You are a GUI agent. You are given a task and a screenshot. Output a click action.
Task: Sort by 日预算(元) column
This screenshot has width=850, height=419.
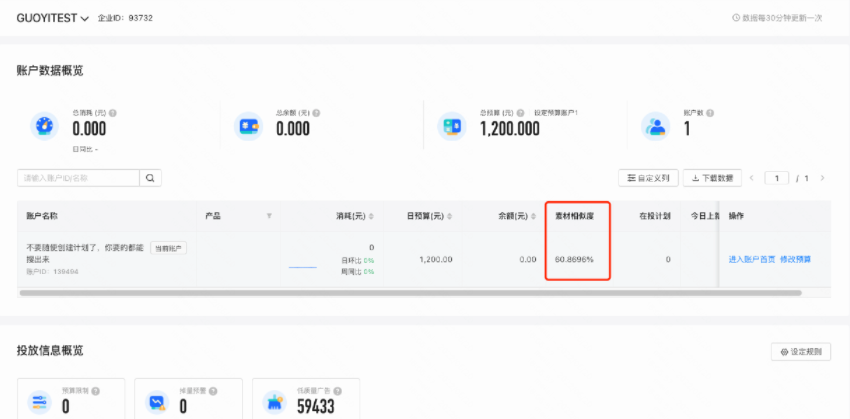447,216
